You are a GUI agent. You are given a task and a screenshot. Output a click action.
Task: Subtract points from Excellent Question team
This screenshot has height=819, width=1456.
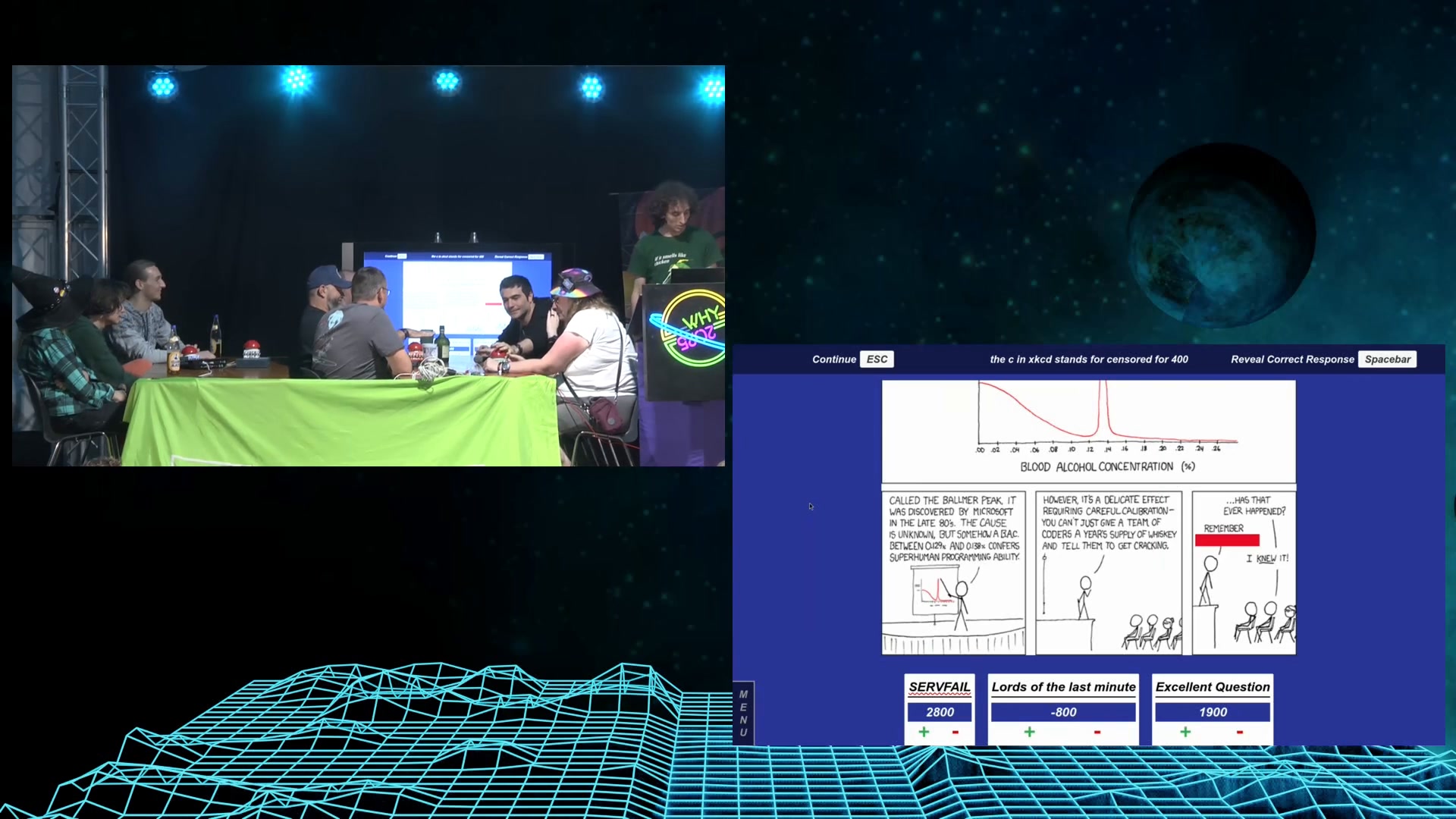(1240, 732)
